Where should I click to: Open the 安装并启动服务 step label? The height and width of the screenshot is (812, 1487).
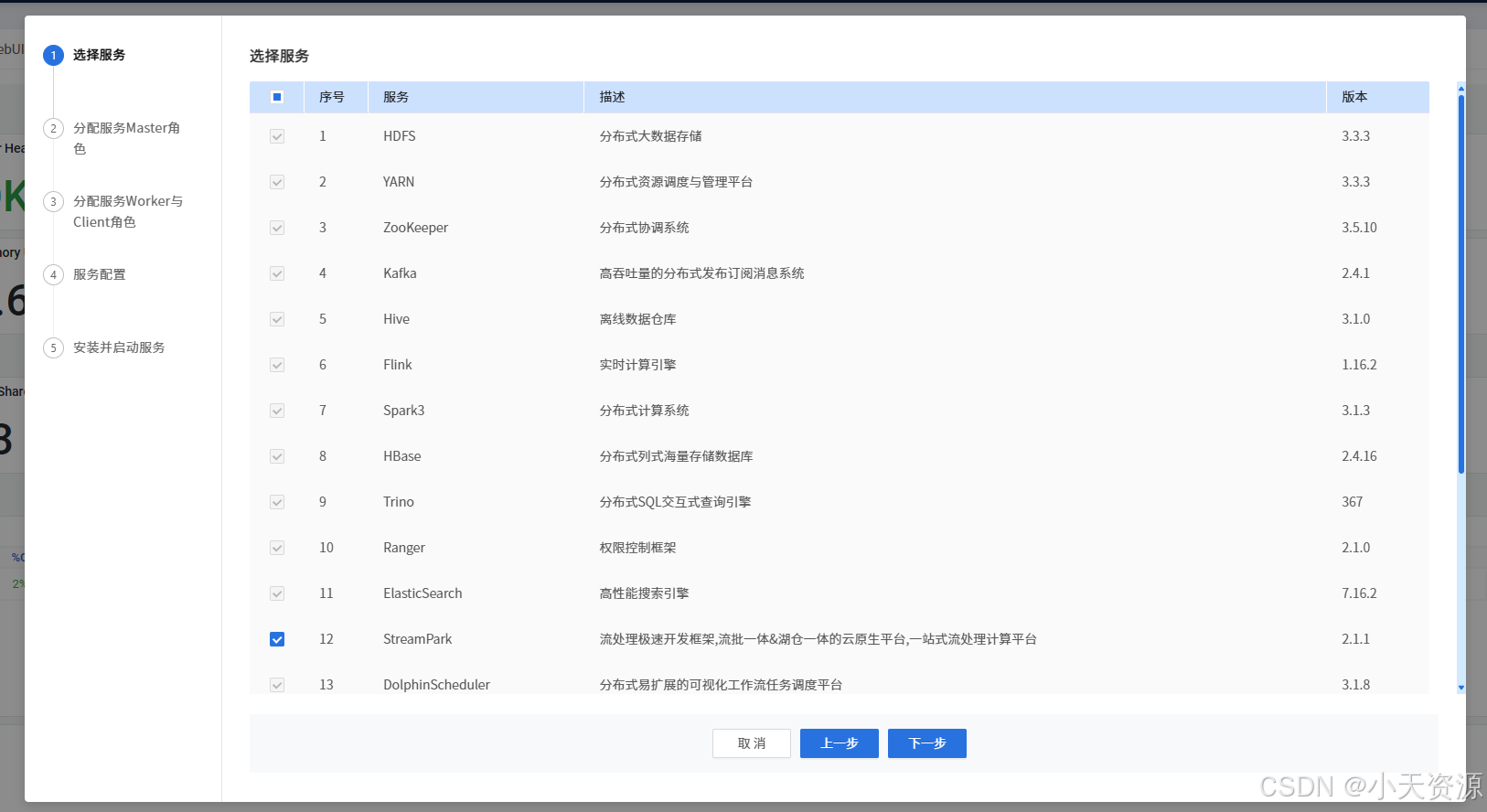coord(119,347)
